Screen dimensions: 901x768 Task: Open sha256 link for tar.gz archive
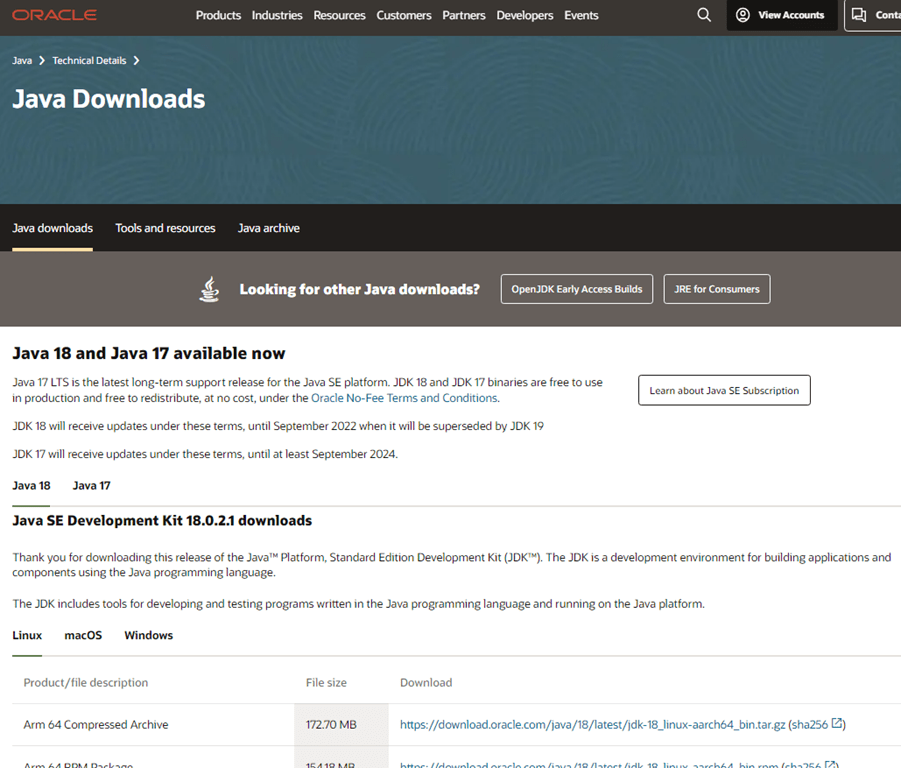(x=810, y=725)
